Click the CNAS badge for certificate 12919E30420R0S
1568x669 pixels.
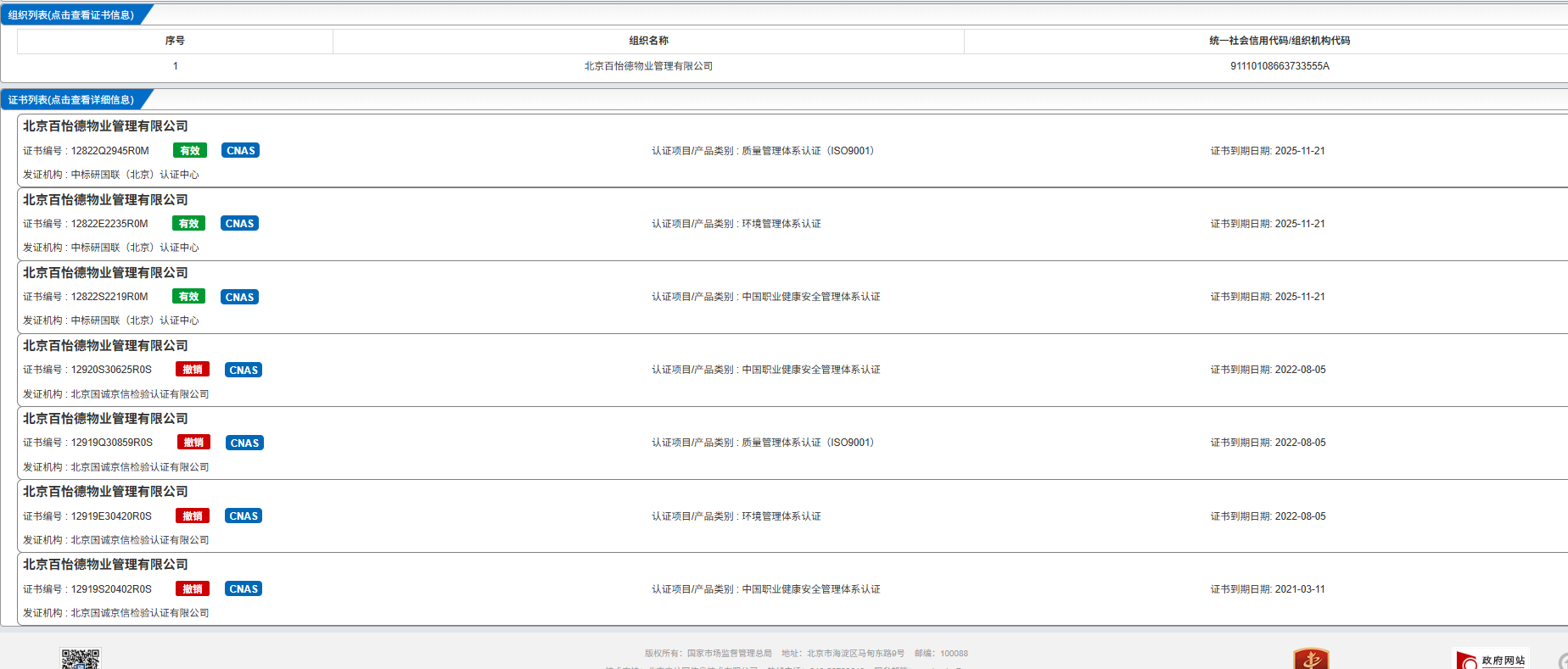click(244, 516)
